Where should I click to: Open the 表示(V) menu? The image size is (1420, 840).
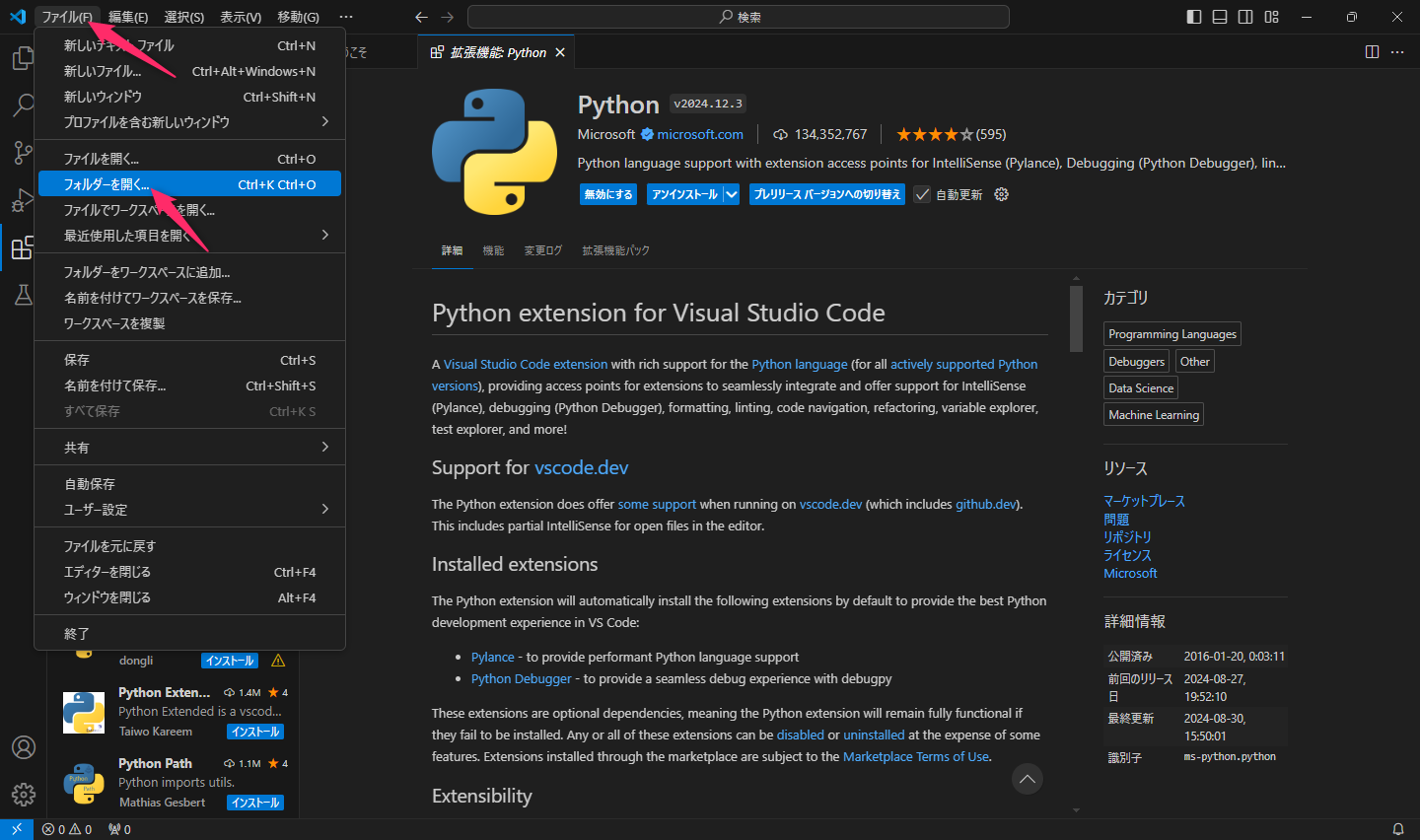coord(242,16)
